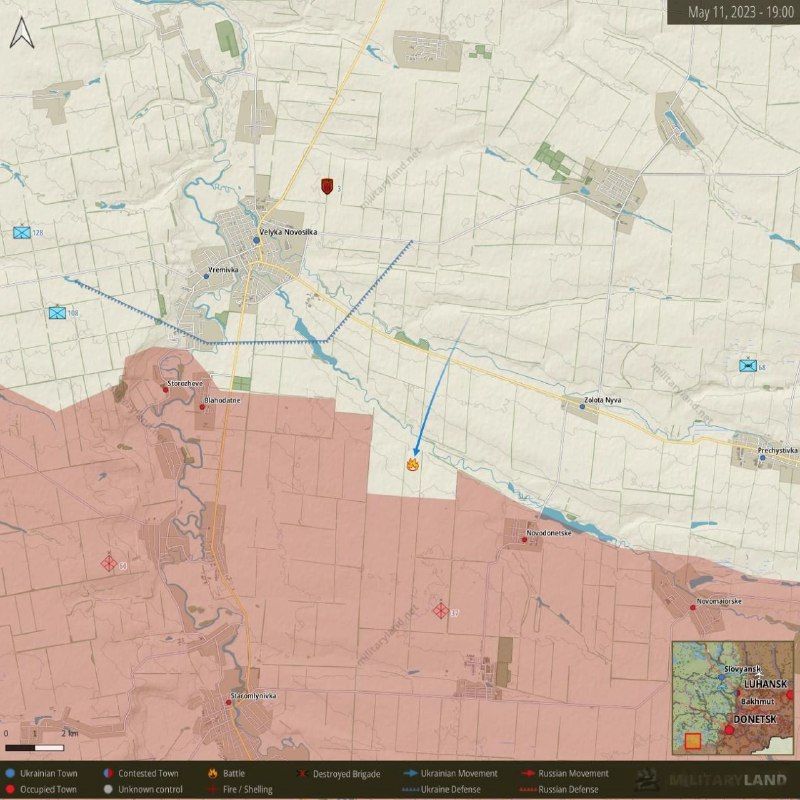800x800 pixels.
Task: Click the Russian unit marker labeled 37
Action: pos(441,610)
